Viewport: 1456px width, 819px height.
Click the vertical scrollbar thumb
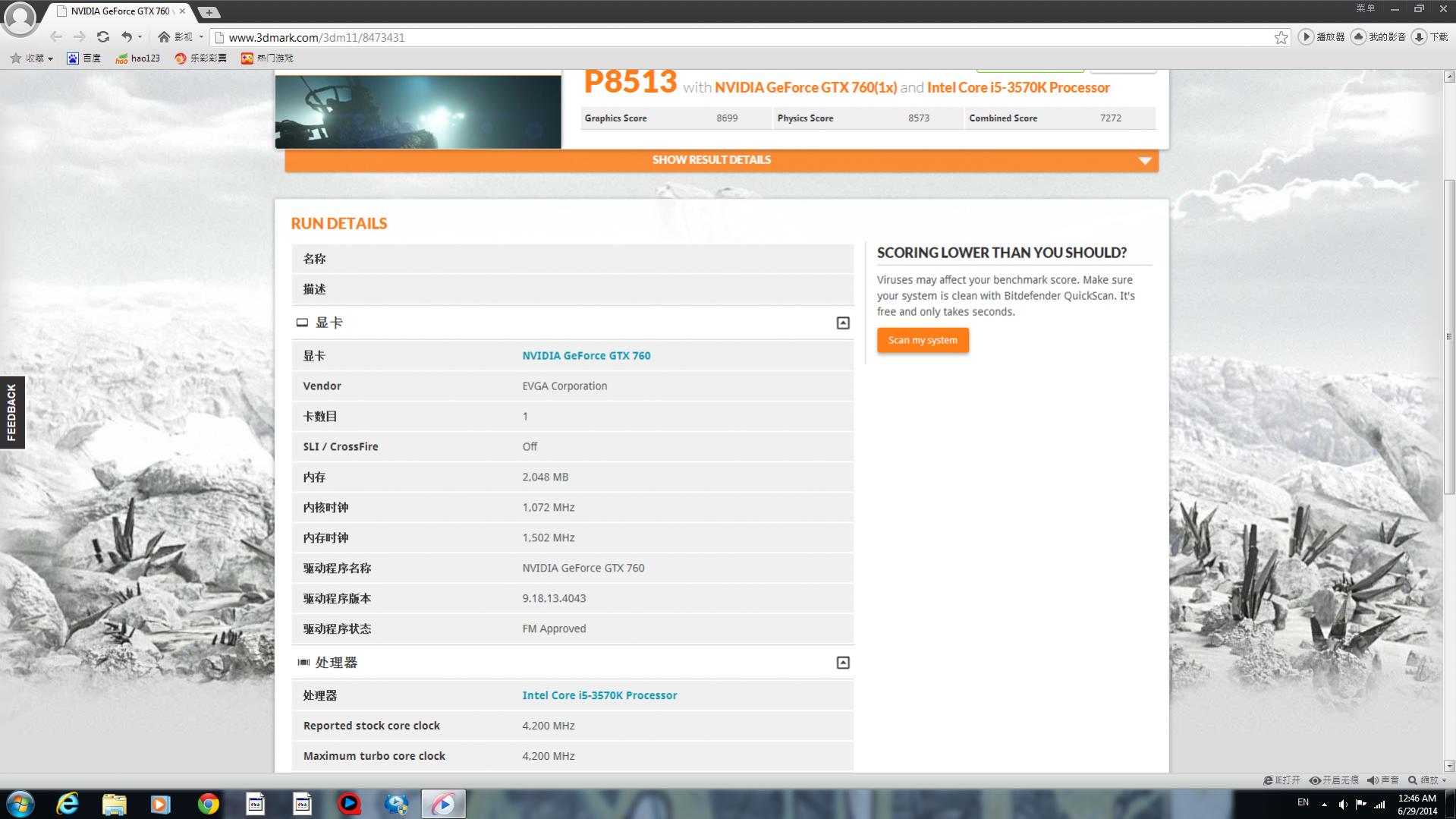(x=1449, y=336)
